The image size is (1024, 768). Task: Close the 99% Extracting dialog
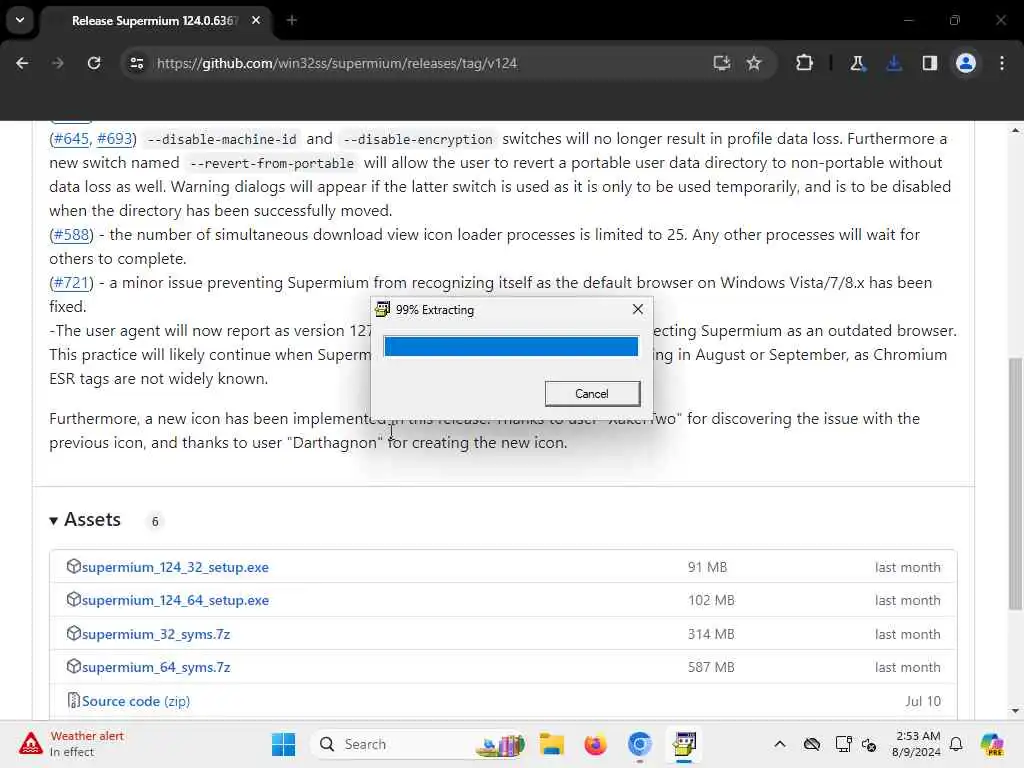tap(638, 310)
